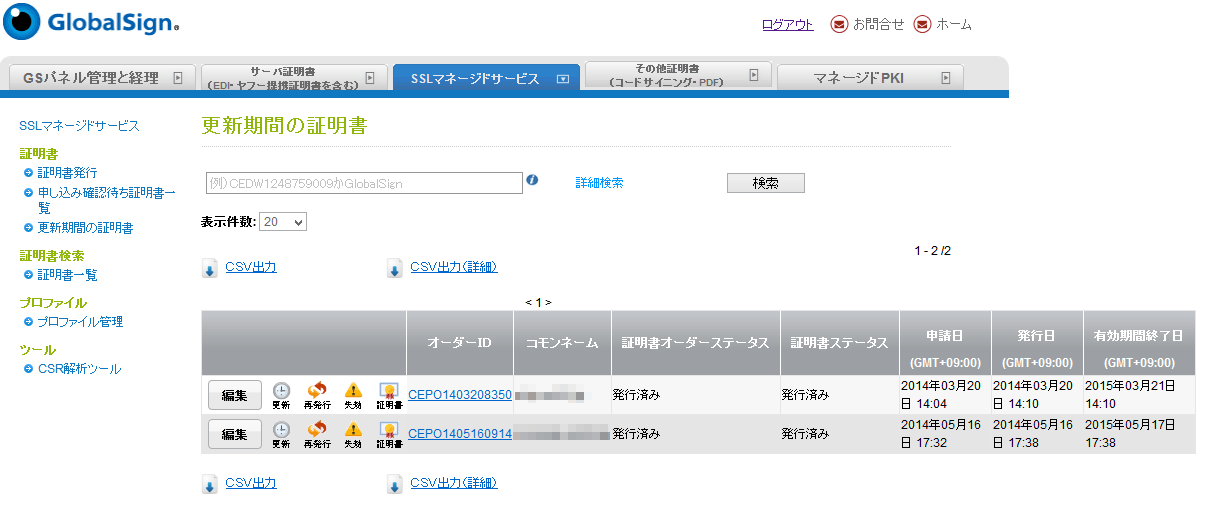Click the bottom CSV出力 link
The width and height of the screenshot is (1216, 520).
[x=251, y=483]
